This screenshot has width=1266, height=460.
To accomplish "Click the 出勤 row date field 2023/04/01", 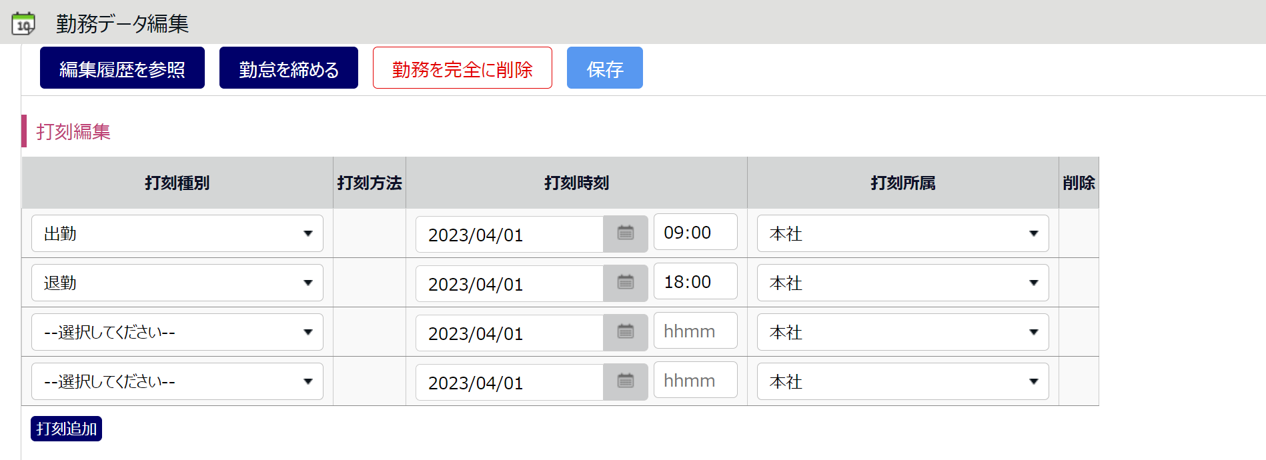I will click(510, 234).
